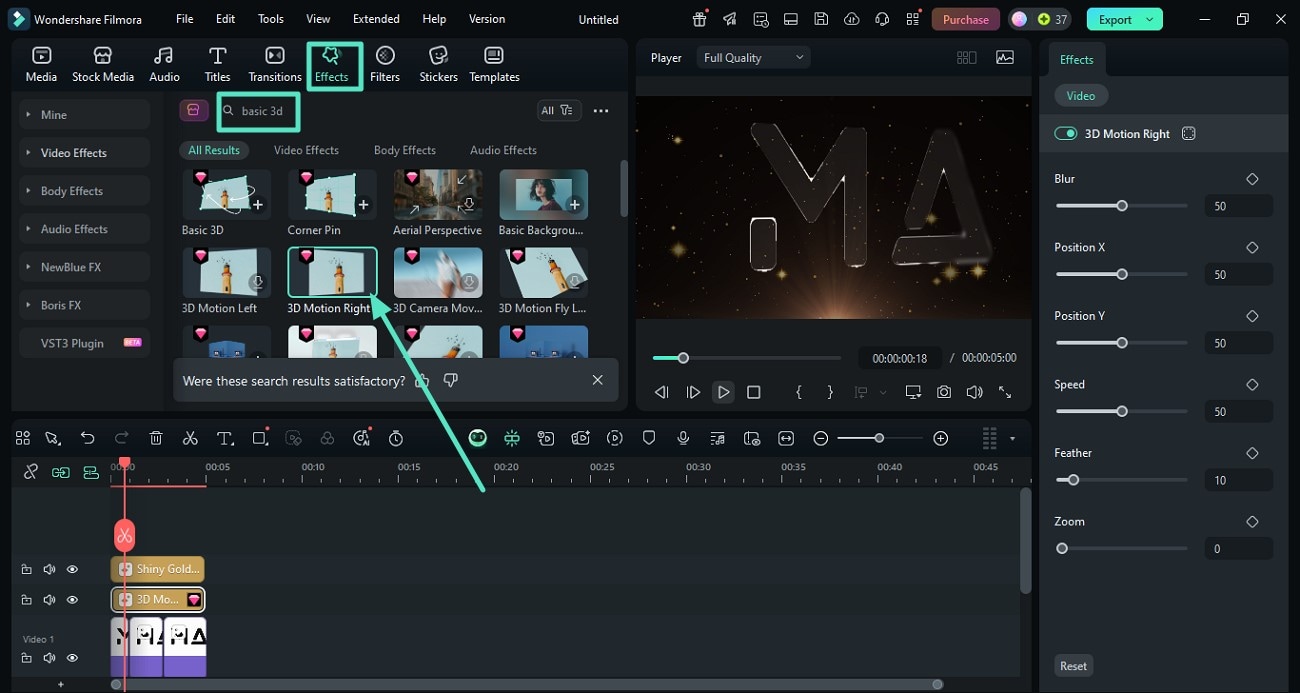This screenshot has width=1300, height=693.
Task: Open the Templates tab
Action: (494, 64)
